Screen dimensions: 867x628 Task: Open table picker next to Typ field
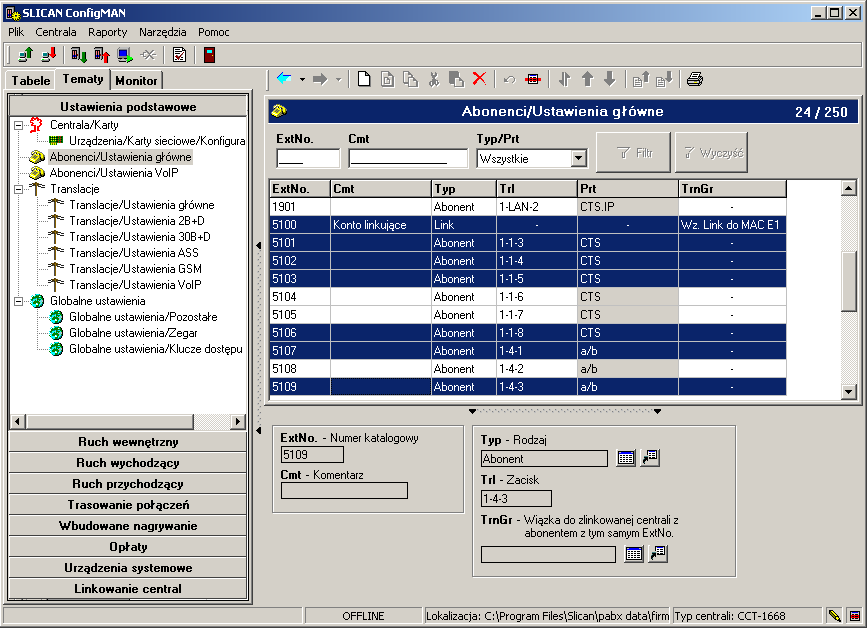[x=626, y=458]
